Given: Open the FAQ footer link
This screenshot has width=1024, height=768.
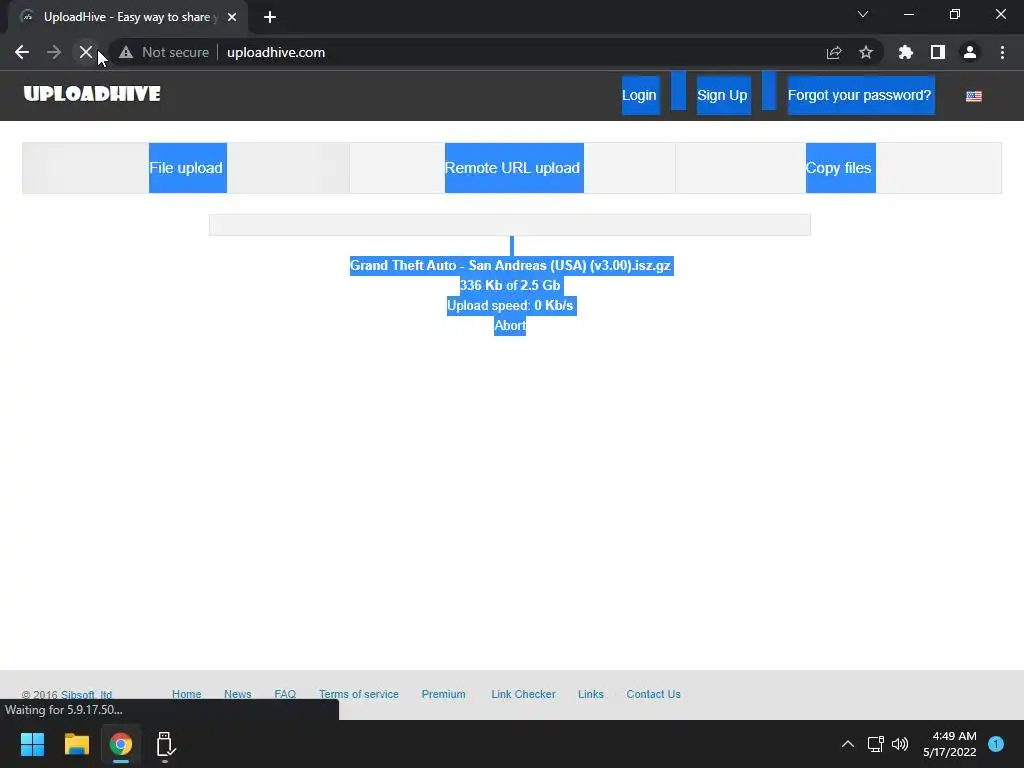Looking at the screenshot, I should [285, 694].
